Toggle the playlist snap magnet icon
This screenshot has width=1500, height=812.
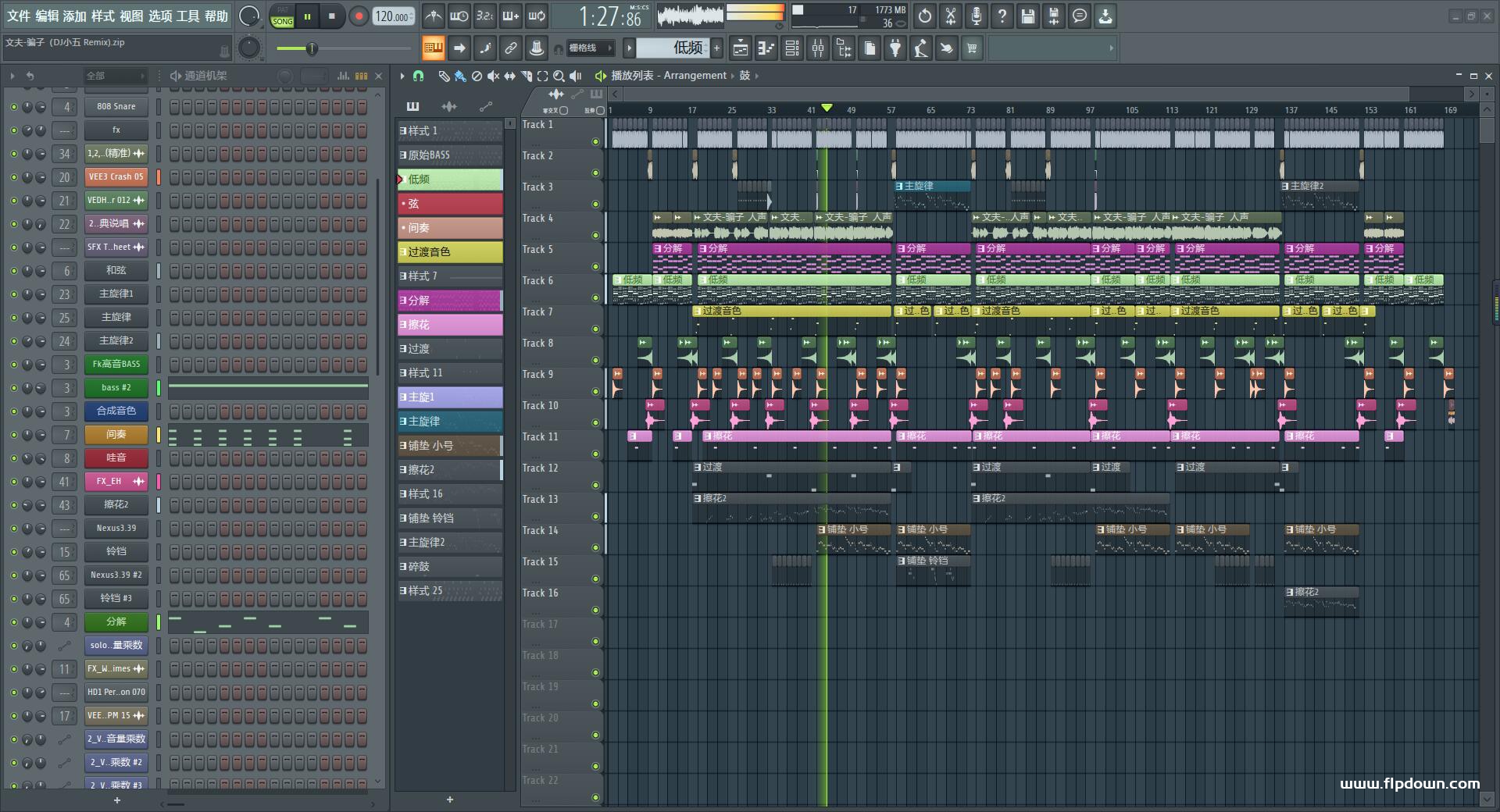pyautogui.click(x=419, y=76)
